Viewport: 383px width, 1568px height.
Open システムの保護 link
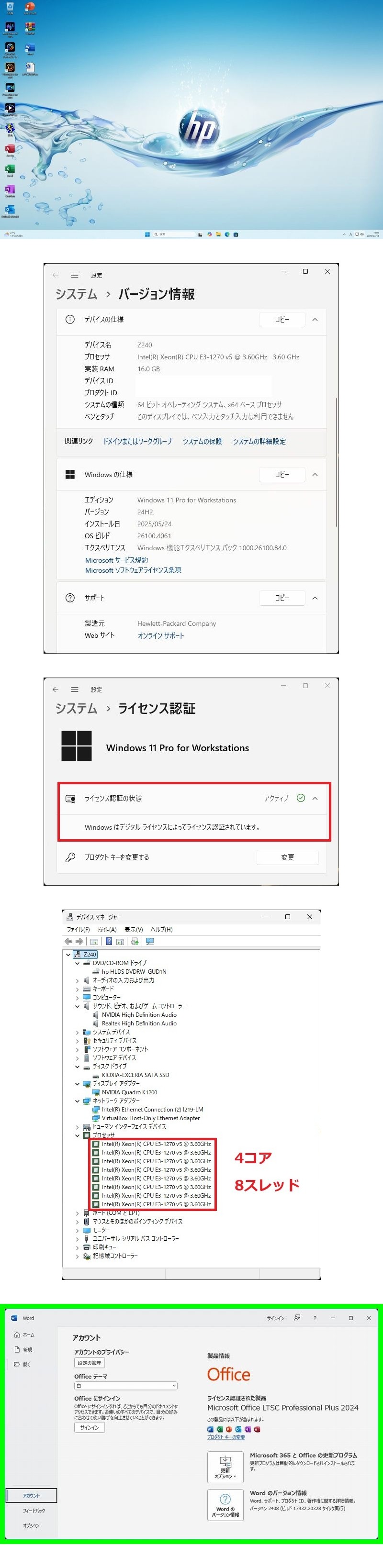[202, 441]
